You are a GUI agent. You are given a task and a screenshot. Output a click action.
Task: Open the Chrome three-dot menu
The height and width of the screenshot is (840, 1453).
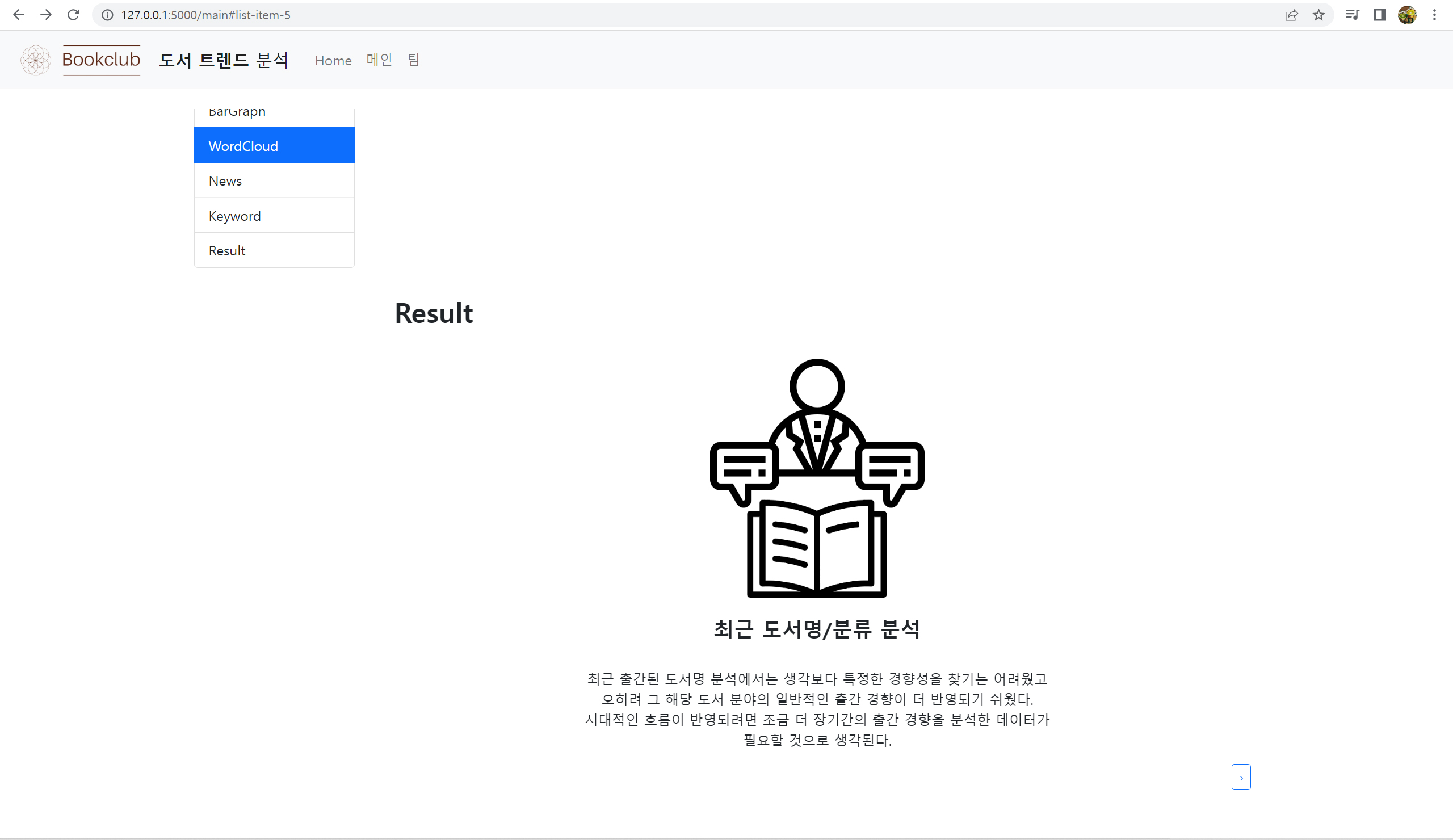click(1435, 15)
